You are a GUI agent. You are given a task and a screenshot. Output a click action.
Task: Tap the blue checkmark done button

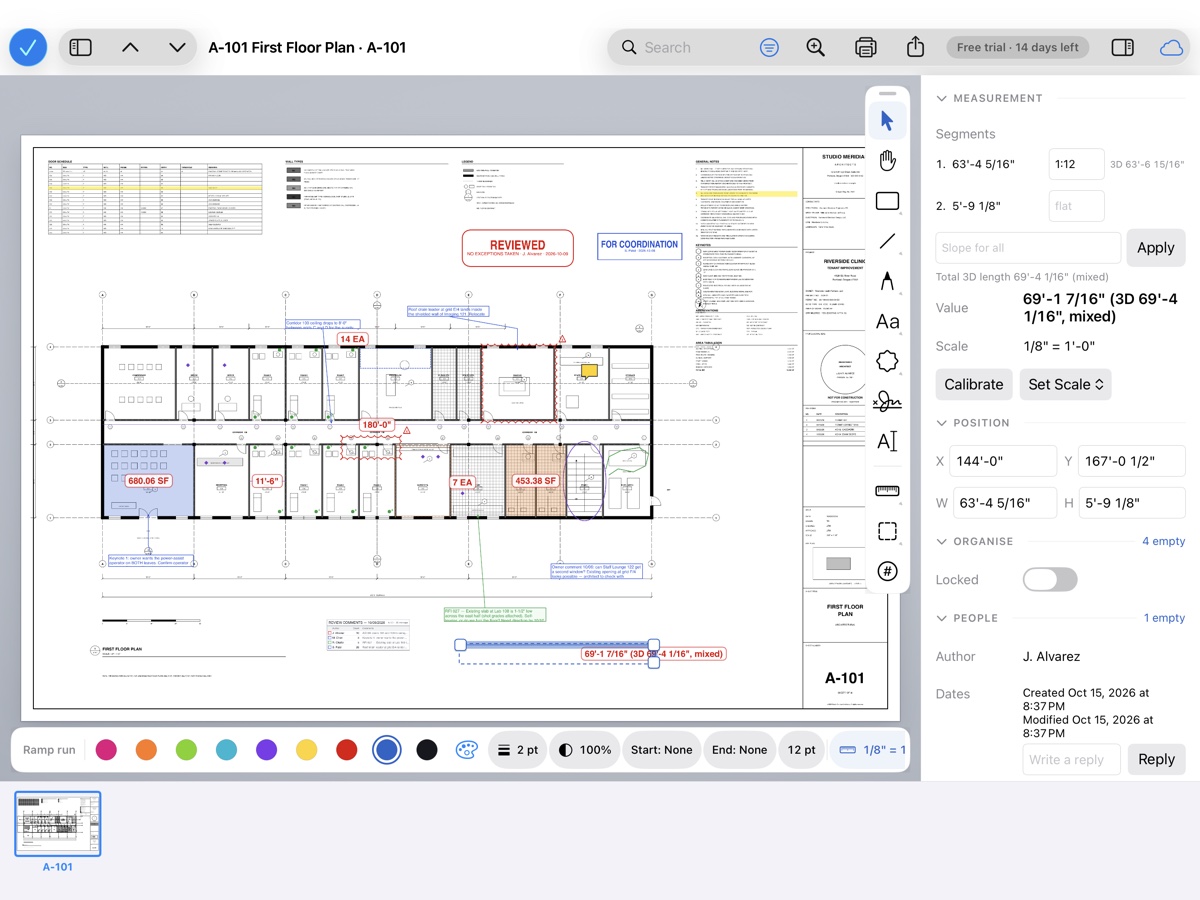coord(28,47)
